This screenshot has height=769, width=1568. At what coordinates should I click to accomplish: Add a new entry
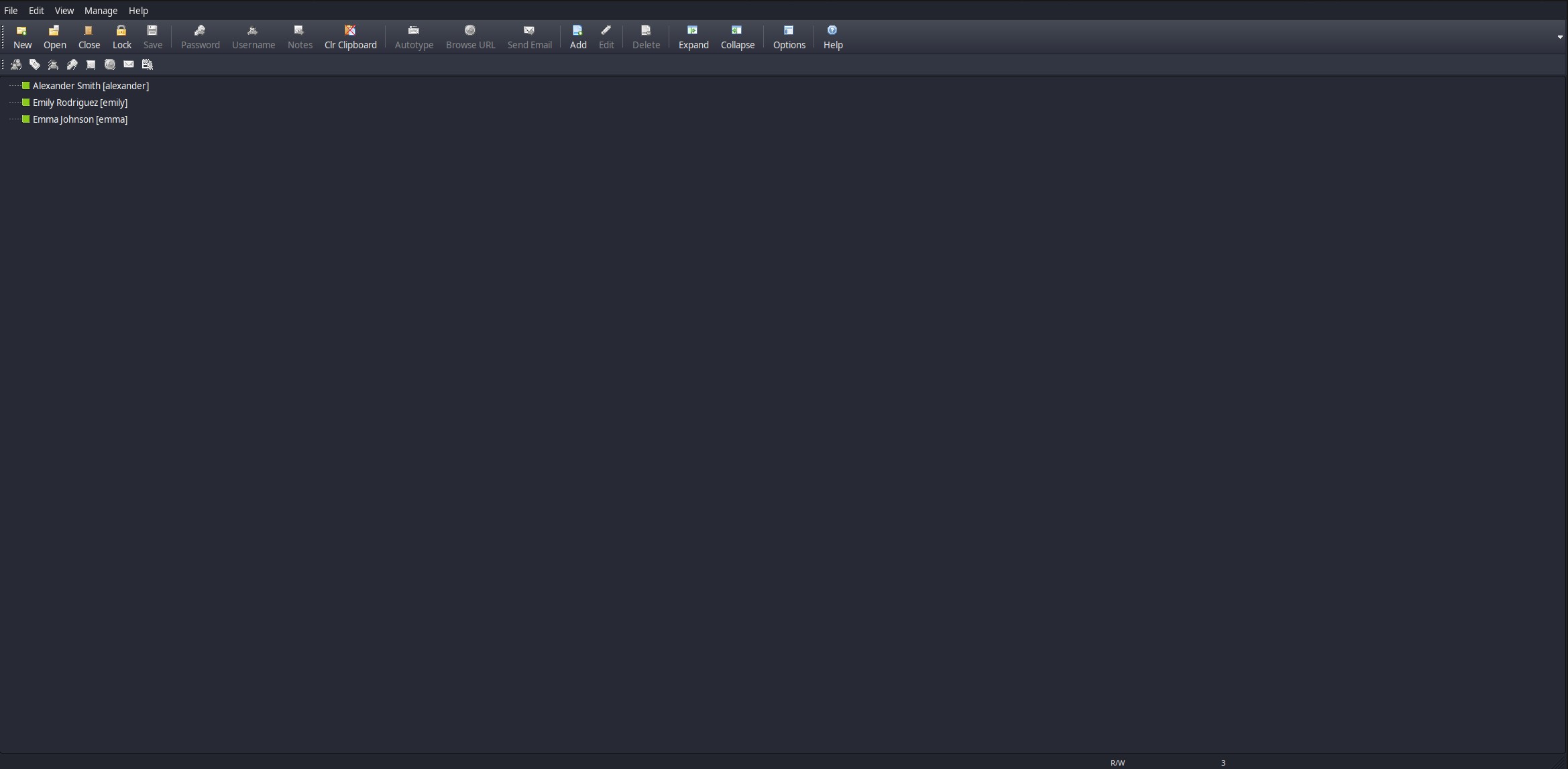coord(577,36)
